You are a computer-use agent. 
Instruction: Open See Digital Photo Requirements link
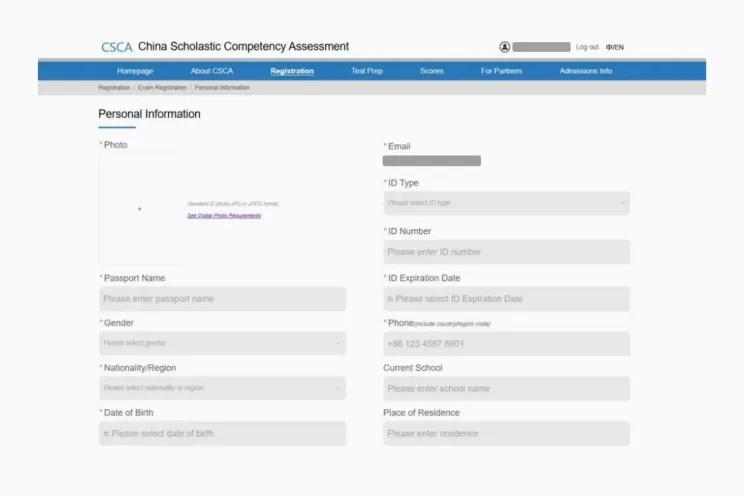(x=224, y=215)
